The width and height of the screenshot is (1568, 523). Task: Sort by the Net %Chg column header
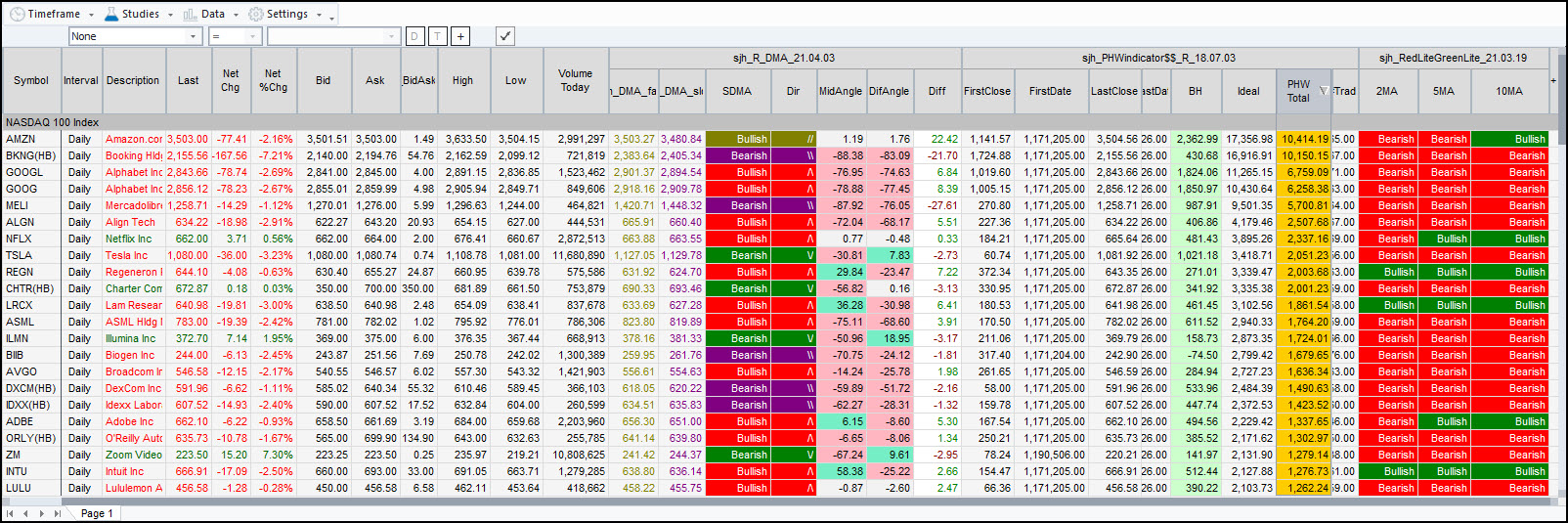tap(273, 80)
